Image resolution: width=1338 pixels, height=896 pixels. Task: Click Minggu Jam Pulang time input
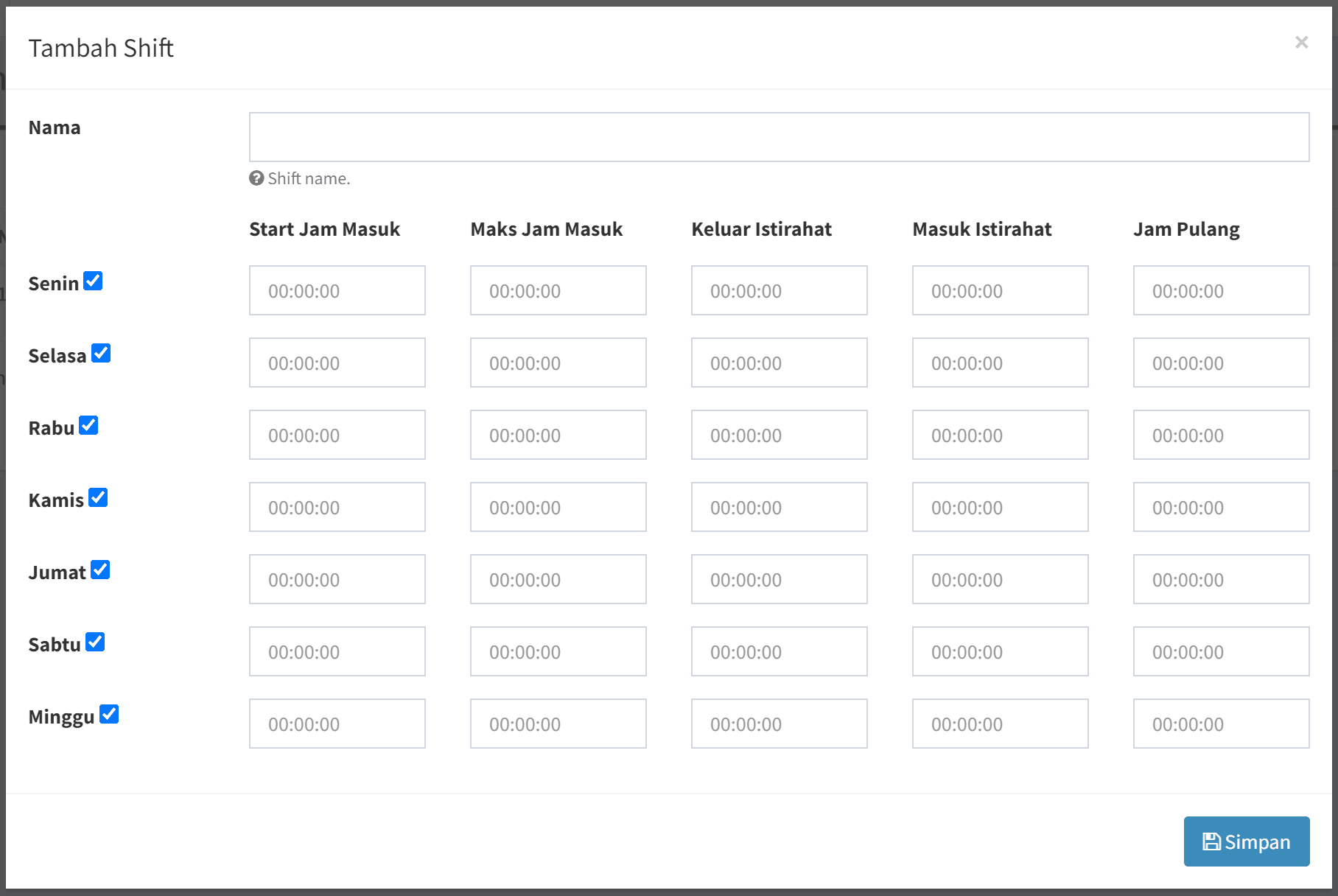1221,724
